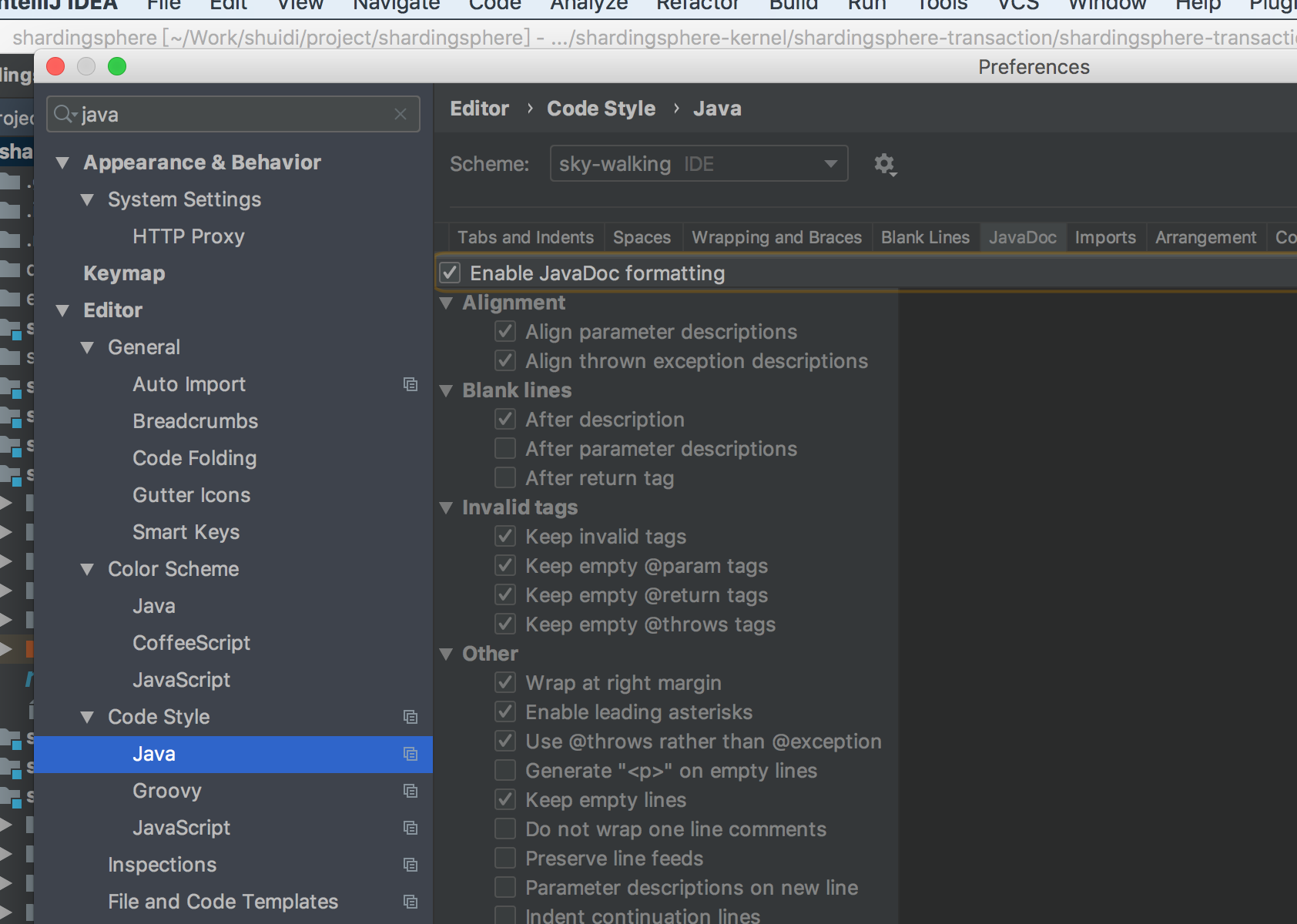Viewport: 1297px width, 924px height.
Task: Enable After parameter descriptions blank line
Action: click(505, 449)
